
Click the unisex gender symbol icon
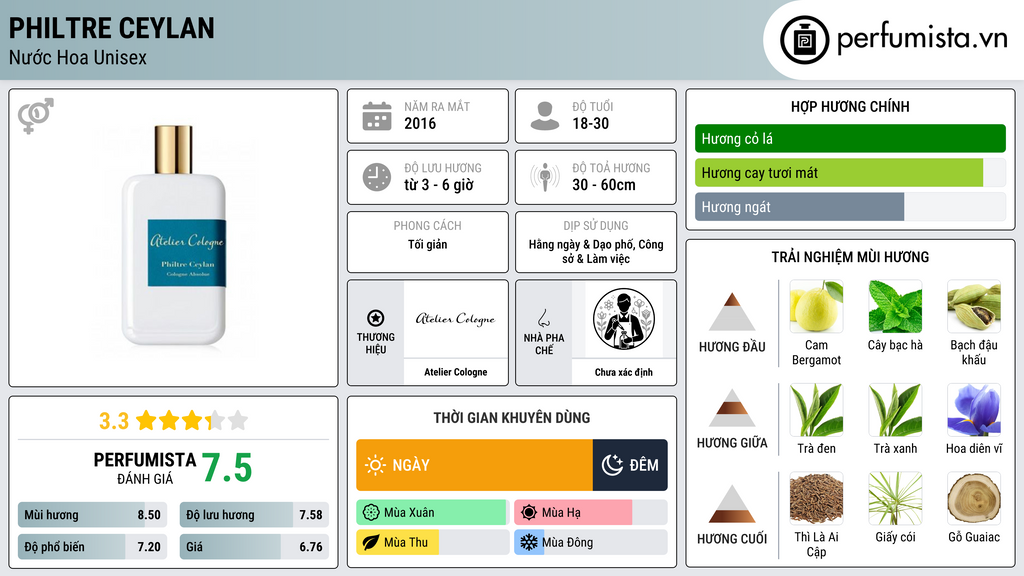(x=35, y=116)
